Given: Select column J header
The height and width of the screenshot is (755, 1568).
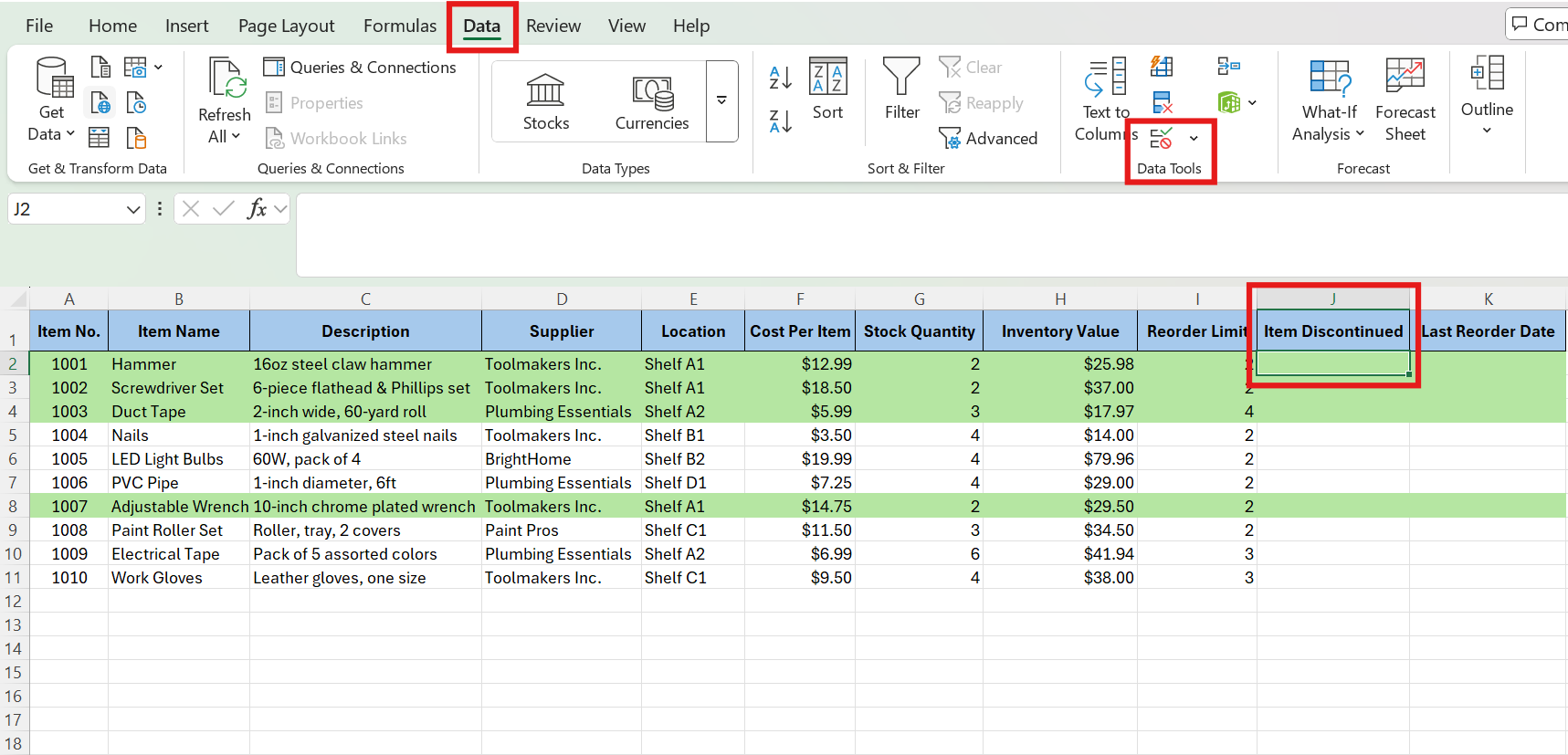Looking at the screenshot, I should click(1332, 299).
